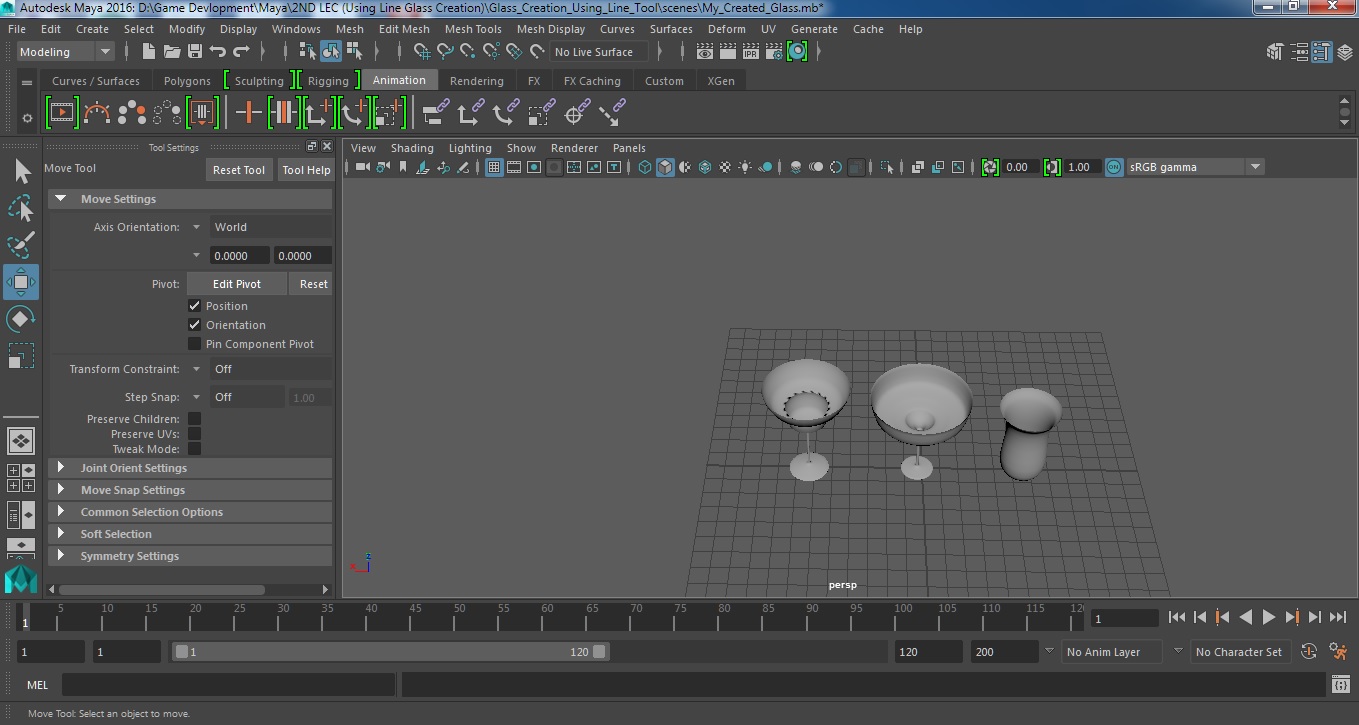Open the Axis Orientation World dropdown
The height and width of the screenshot is (725, 1359).
click(270, 227)
